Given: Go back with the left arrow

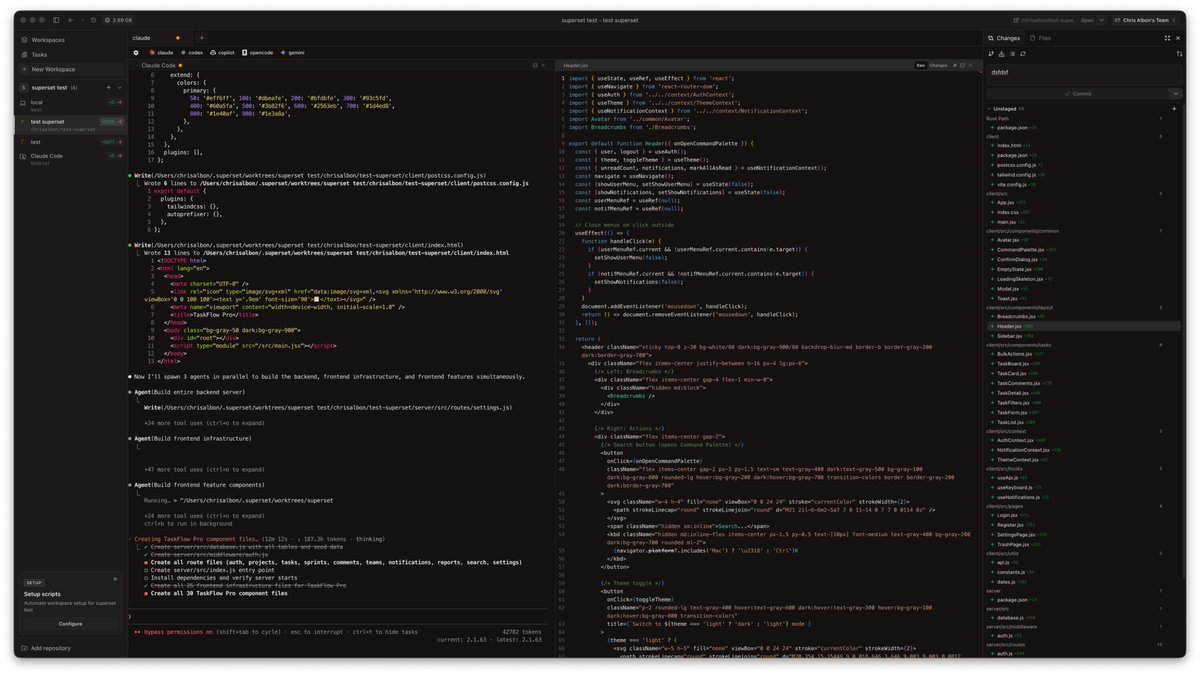Looking at the screenshot, I should pyautogui.click(x=70, y=20).
